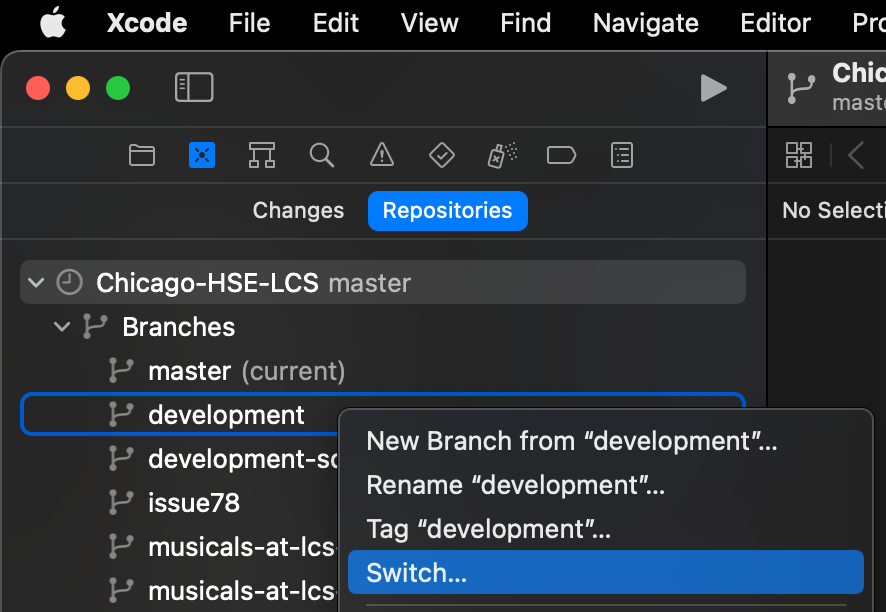This screenshot has width=886, height=612.
Task: Open the Test navigator diamond icon
Action: (441, 155)
